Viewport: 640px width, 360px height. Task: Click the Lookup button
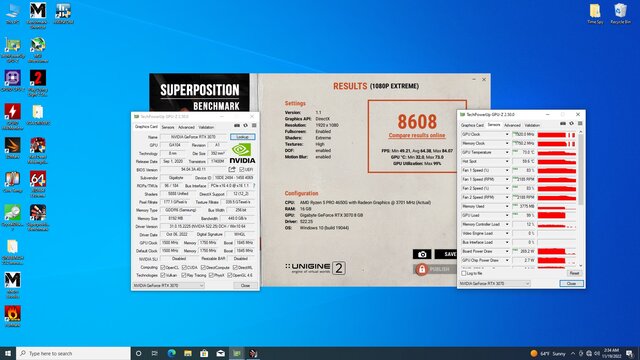coord(242,137)
